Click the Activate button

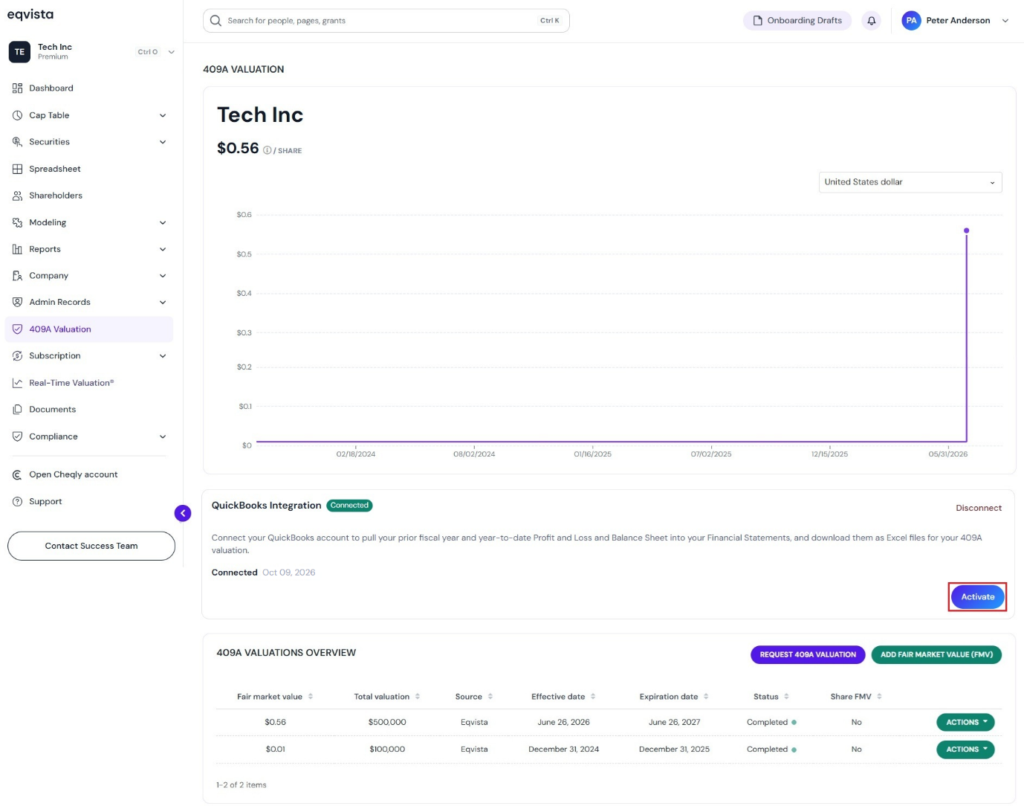(x=977, y=597)
